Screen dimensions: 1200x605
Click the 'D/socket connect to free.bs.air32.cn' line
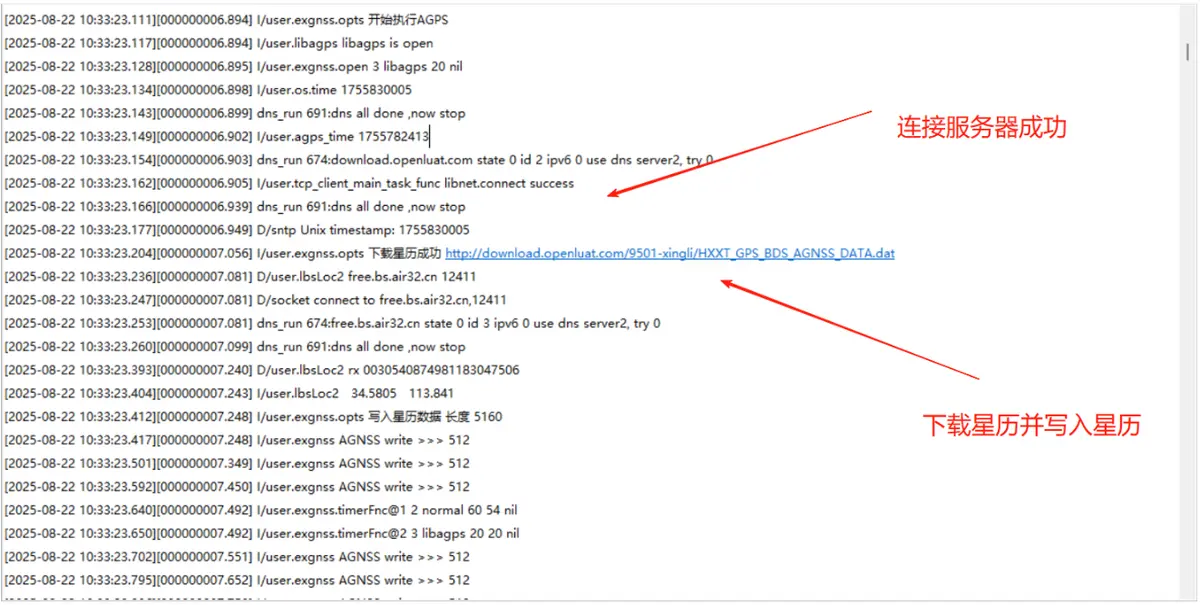coord(255,300)
